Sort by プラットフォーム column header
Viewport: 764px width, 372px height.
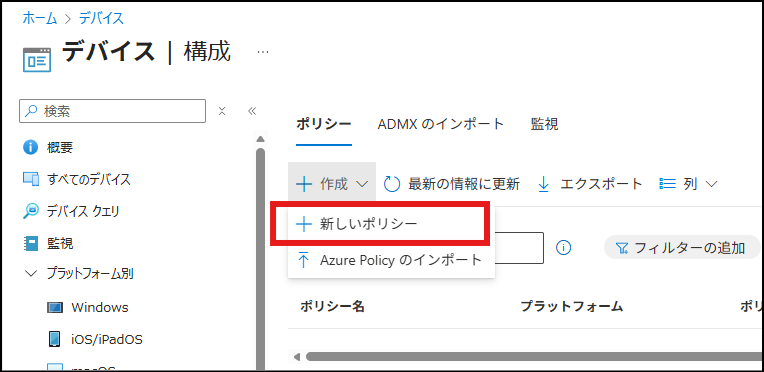click(572, 306)
